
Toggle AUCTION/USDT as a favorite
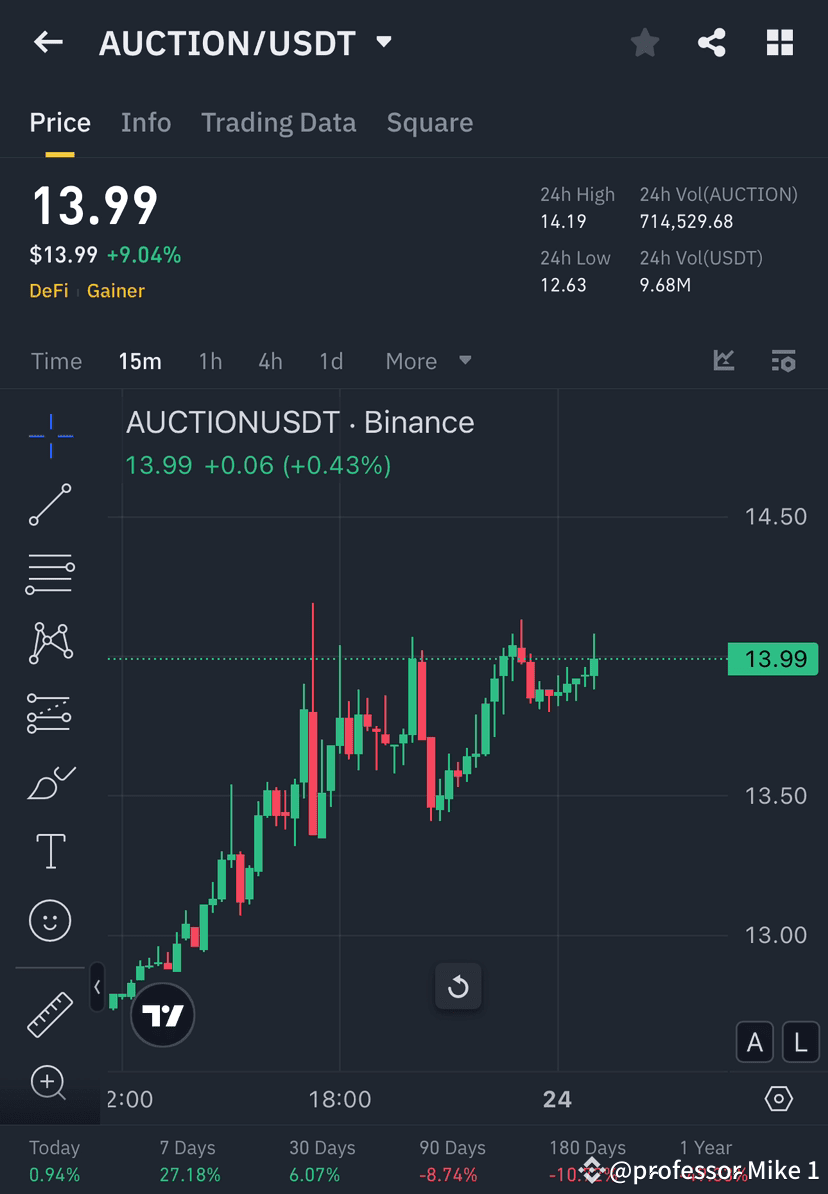pyautogui.click(x=644, y=42)
